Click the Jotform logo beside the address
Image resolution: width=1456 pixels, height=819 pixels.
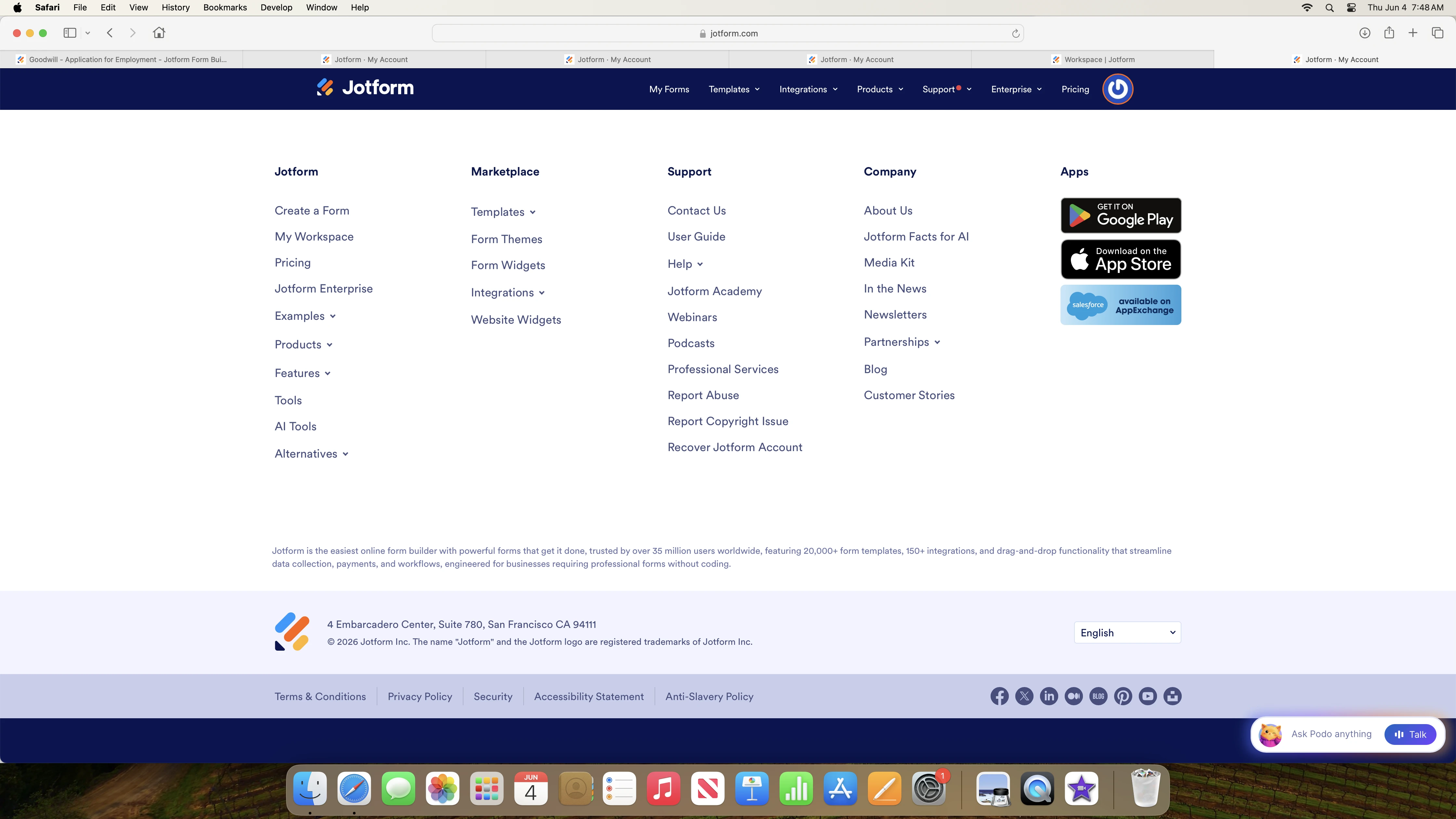pos(292,632)
